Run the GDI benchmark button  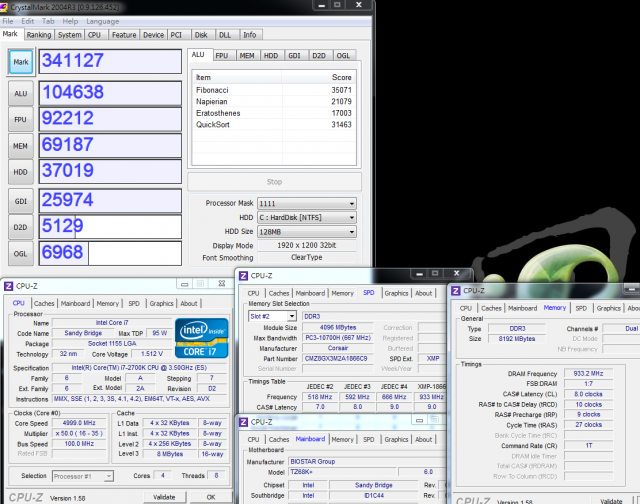[21, 201]
